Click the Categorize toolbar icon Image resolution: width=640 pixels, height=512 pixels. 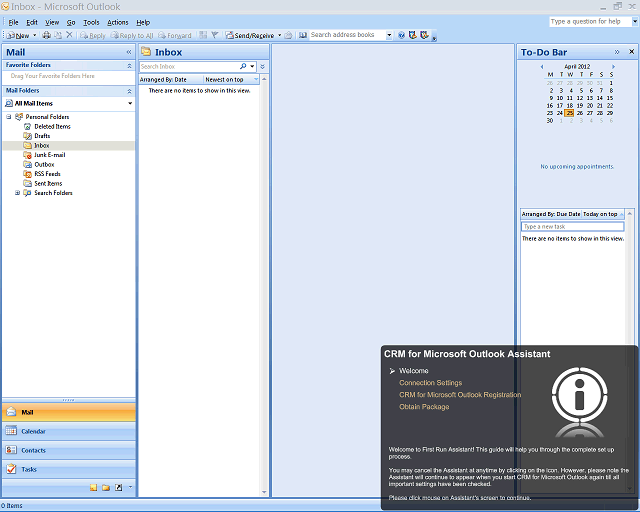tap(203, 35)
